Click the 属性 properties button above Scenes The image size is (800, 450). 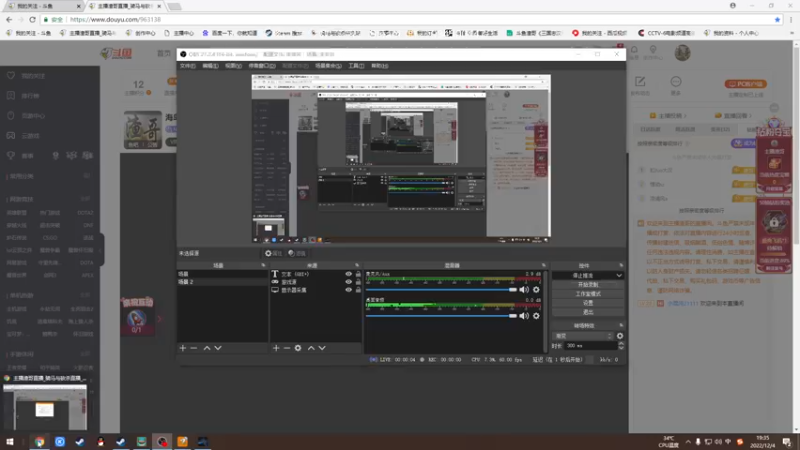pyautogui.click(x=273, y=253)
